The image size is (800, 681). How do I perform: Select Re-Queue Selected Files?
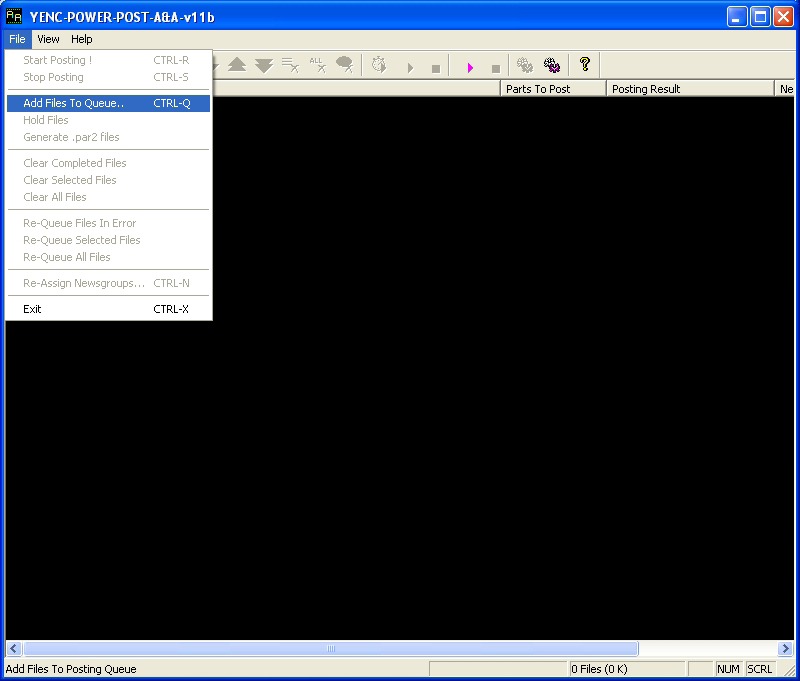point(109,240)
